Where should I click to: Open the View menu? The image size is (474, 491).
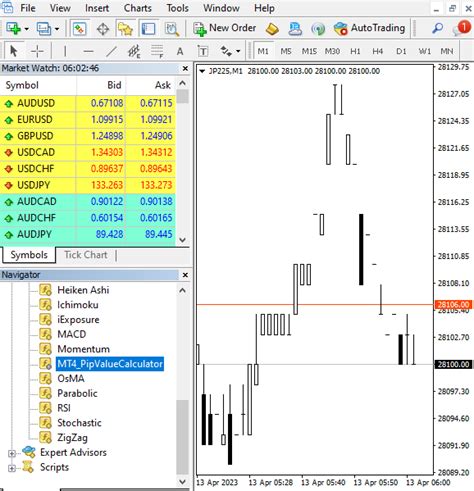point(60,8)
